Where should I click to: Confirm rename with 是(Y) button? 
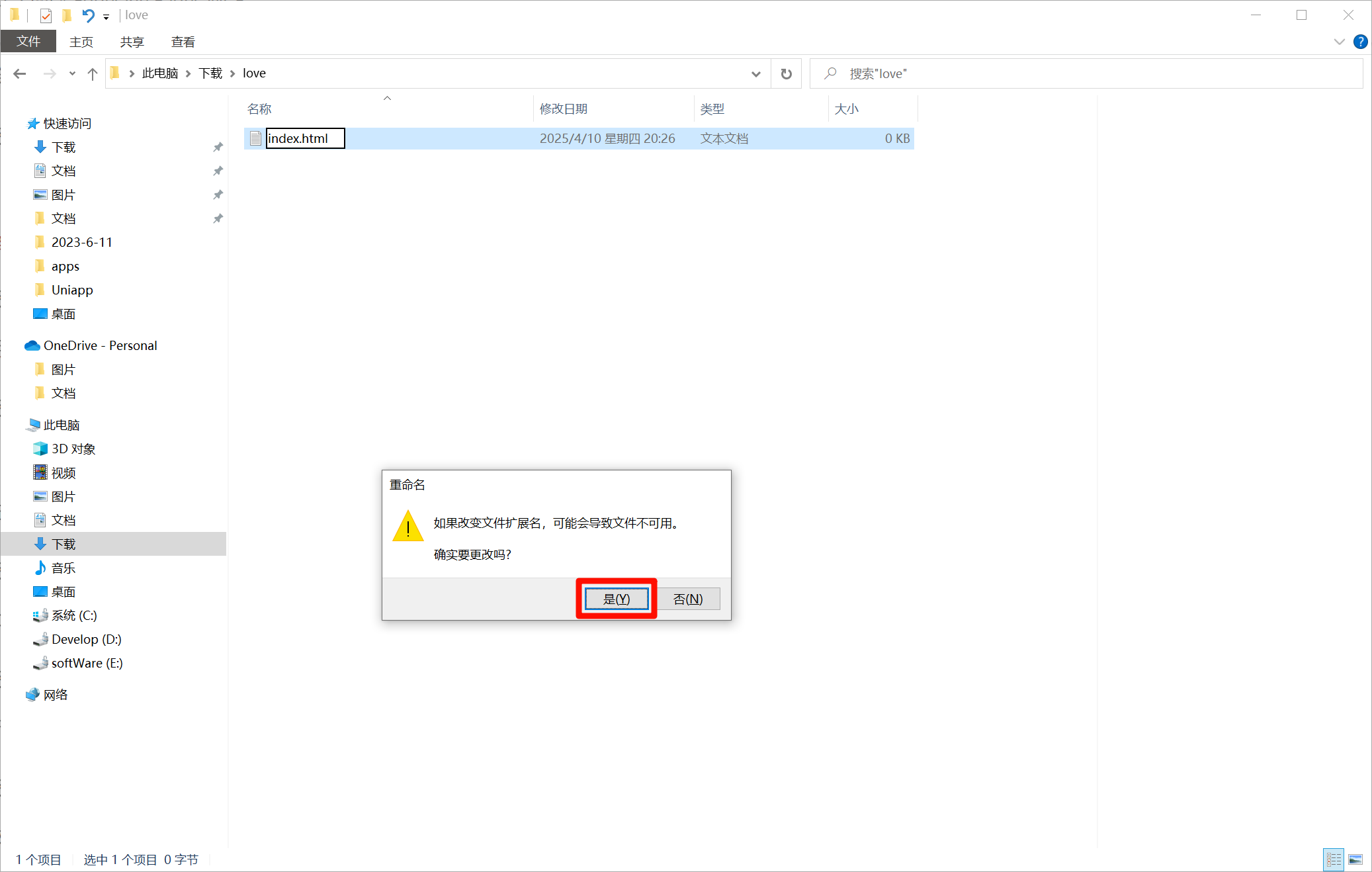(616, 599)
